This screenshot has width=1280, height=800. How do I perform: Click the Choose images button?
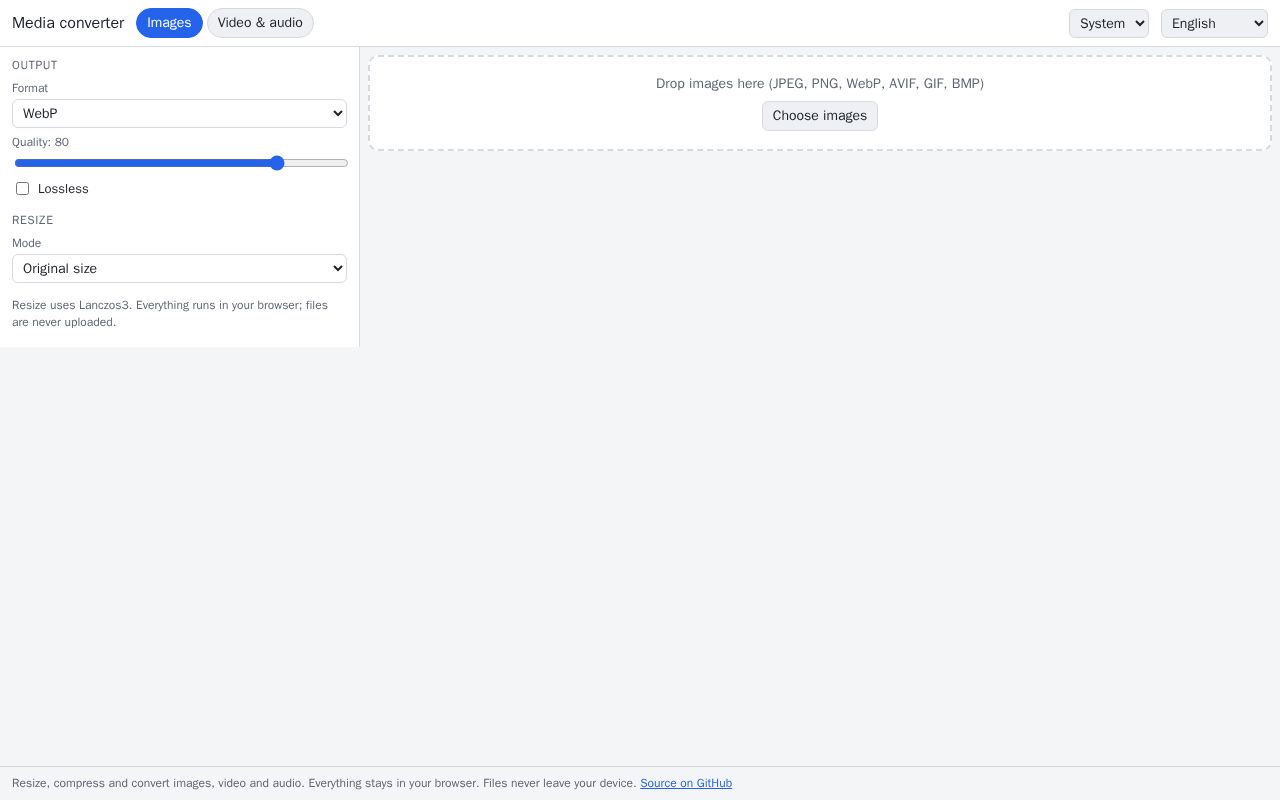pyautogui.click(x=820, y=116)
